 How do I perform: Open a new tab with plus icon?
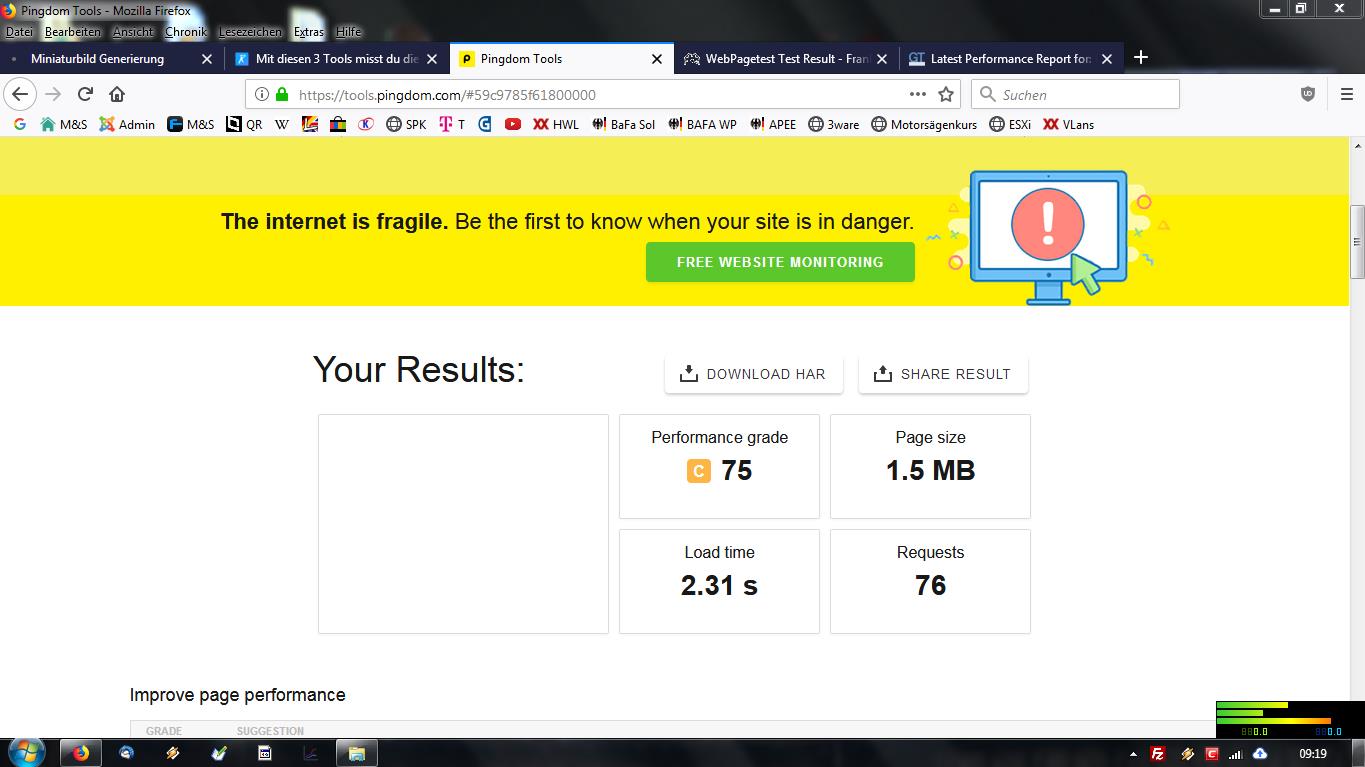coord(1141,58)
